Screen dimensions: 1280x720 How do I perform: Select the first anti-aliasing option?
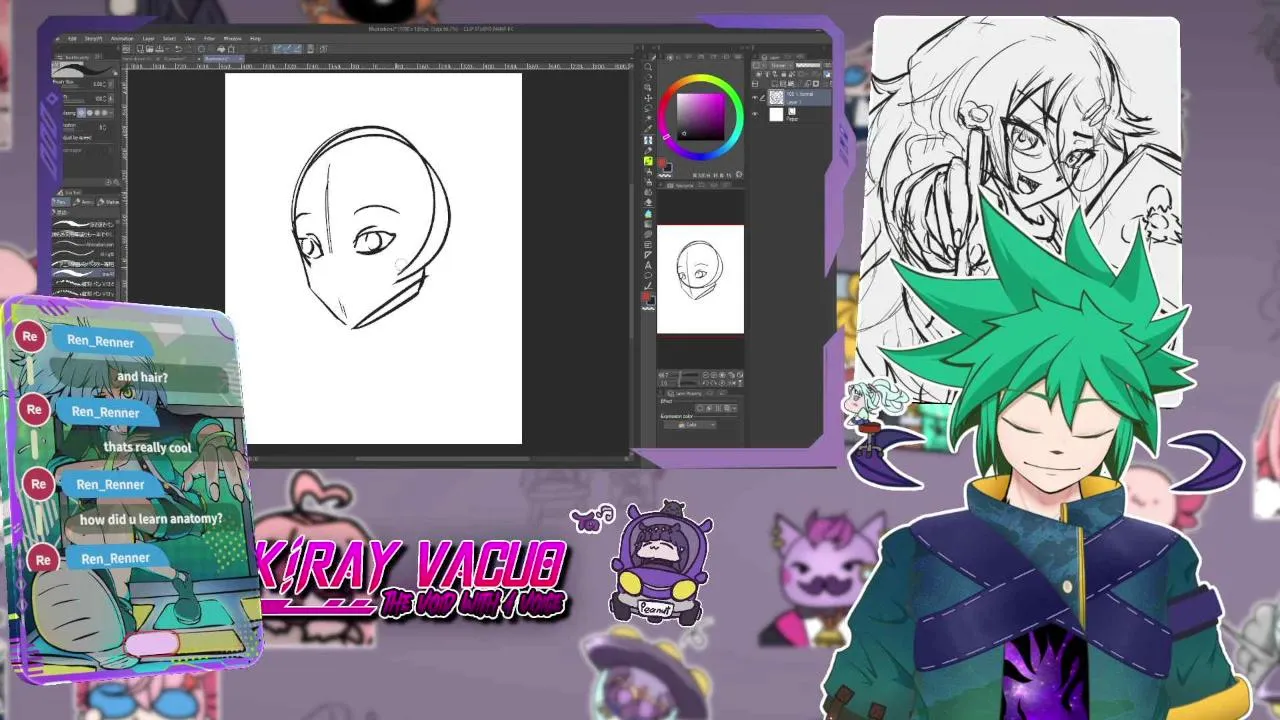pyautogui.click(x=81, y=113)
